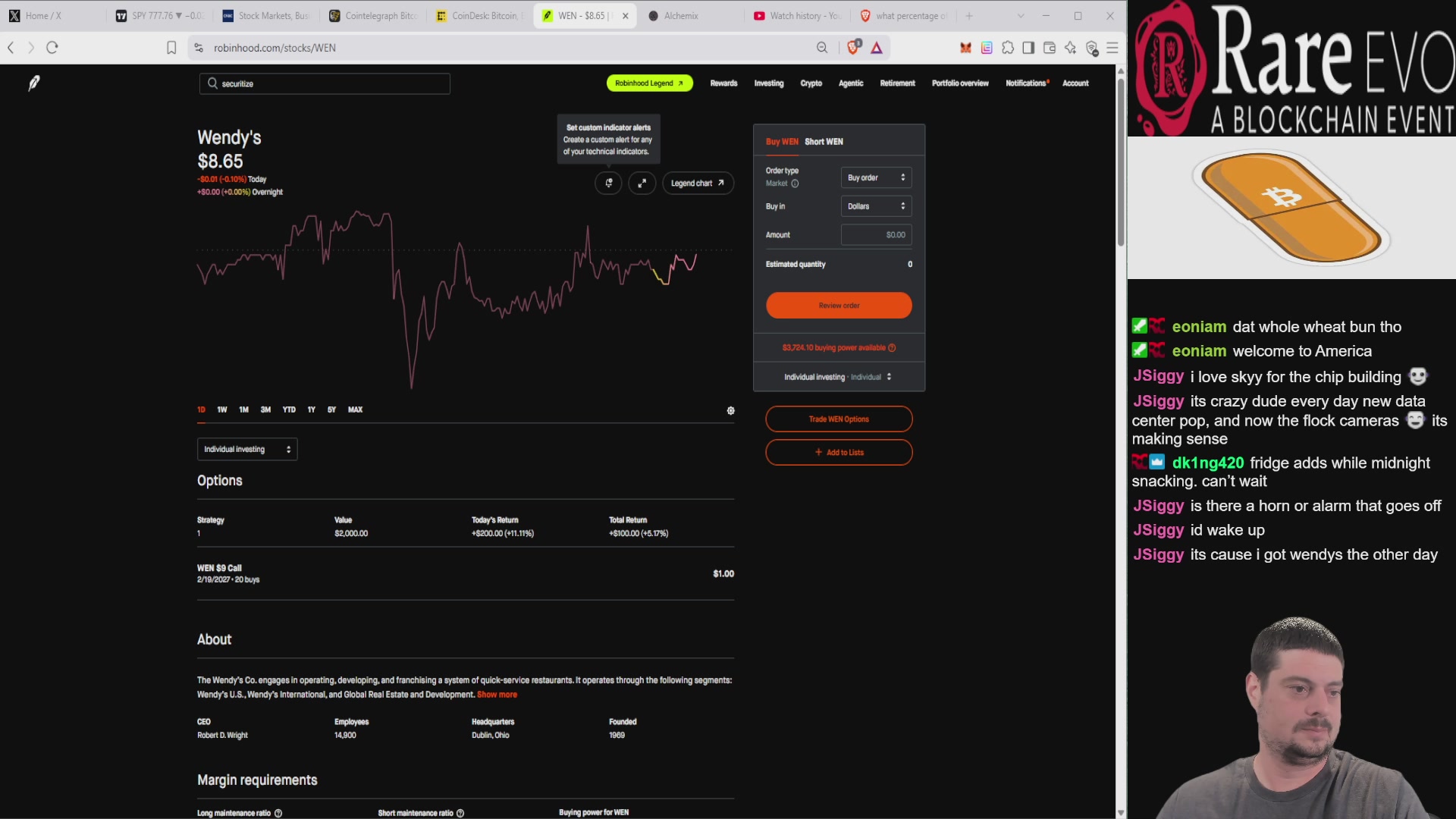This screenshot has width=1456, height=819.
Task: Click Long maintenance ratio help icon
Action: [278, 813]
